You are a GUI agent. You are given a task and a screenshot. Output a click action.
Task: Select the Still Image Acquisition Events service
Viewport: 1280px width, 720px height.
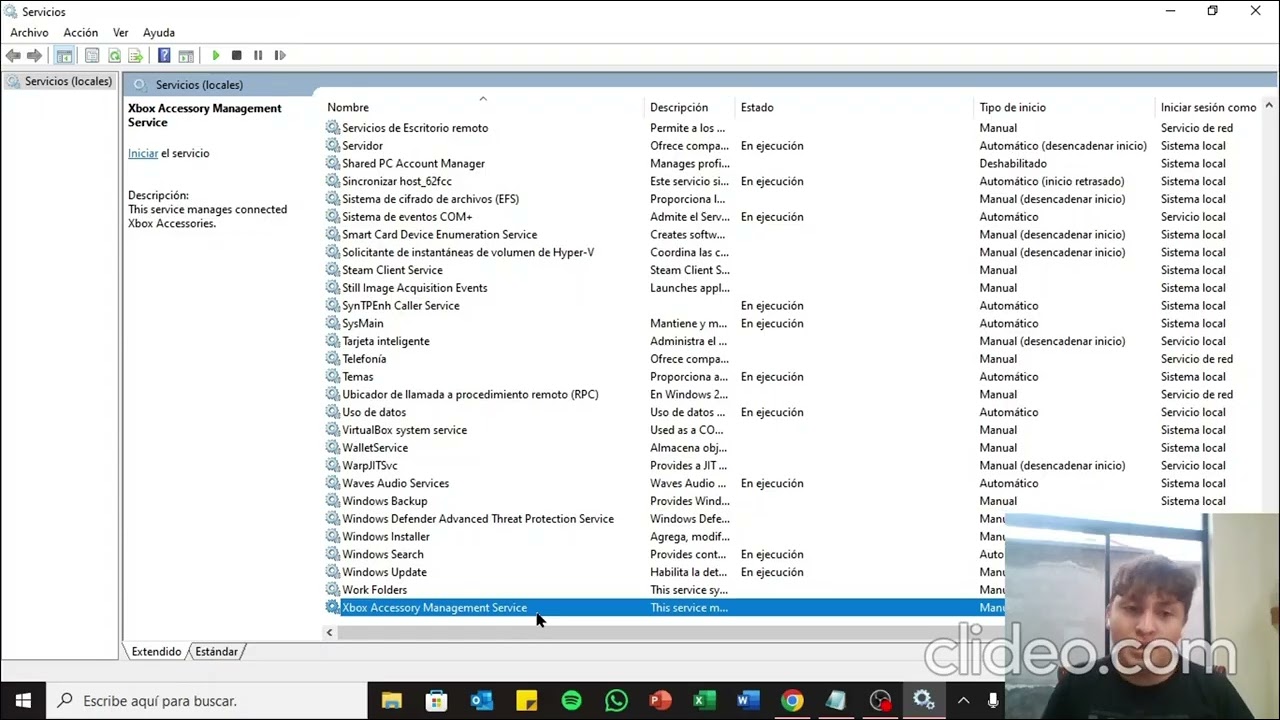click(x=414, y=288)
